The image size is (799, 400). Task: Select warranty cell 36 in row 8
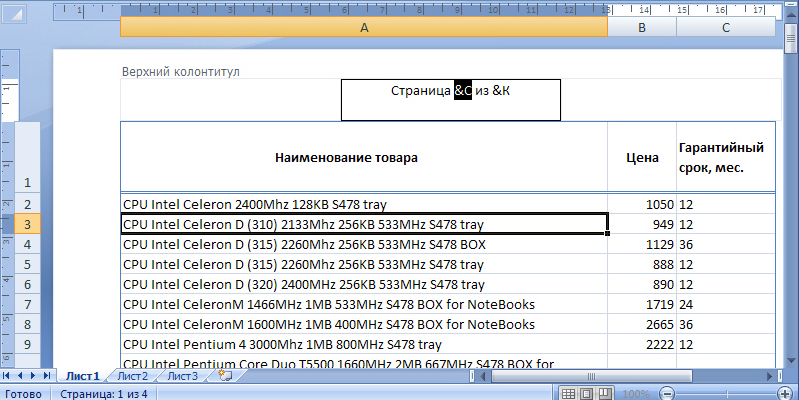726,324
